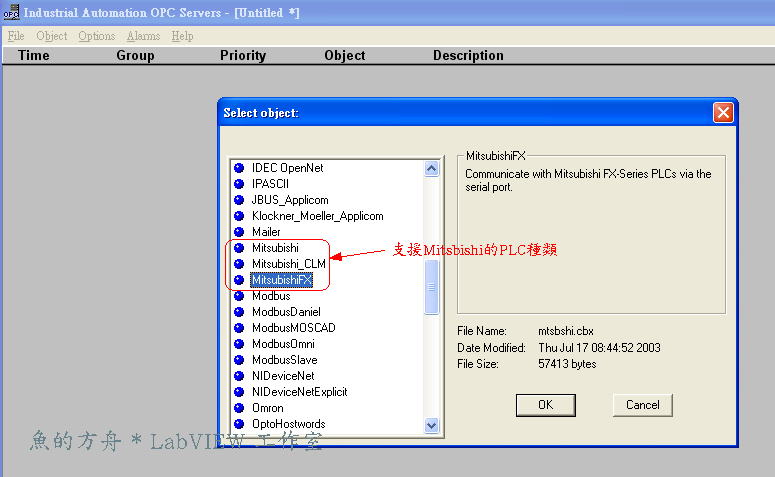Click the Priority column header
The image size is (775, 477).
(x=243, y=55)
